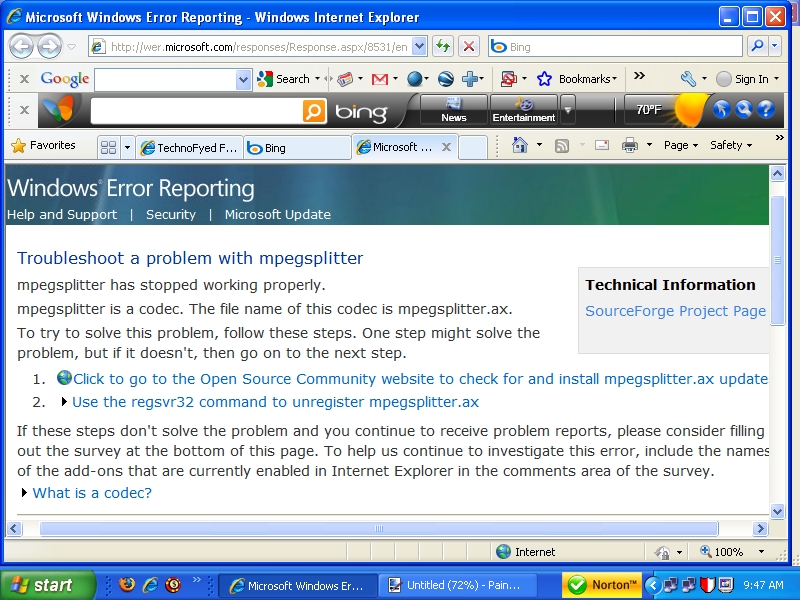Open the search provider dropdown arrow
The image size is (800, 600).
click(774, 46)
